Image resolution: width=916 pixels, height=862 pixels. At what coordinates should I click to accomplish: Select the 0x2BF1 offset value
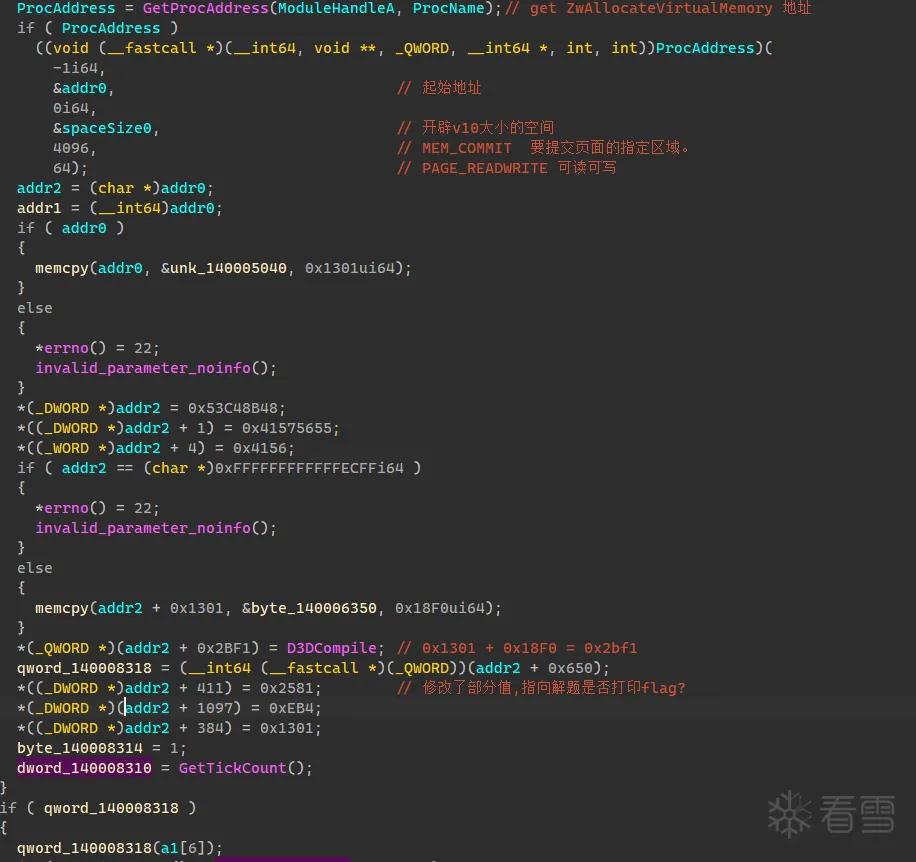[x=224, y=648]
